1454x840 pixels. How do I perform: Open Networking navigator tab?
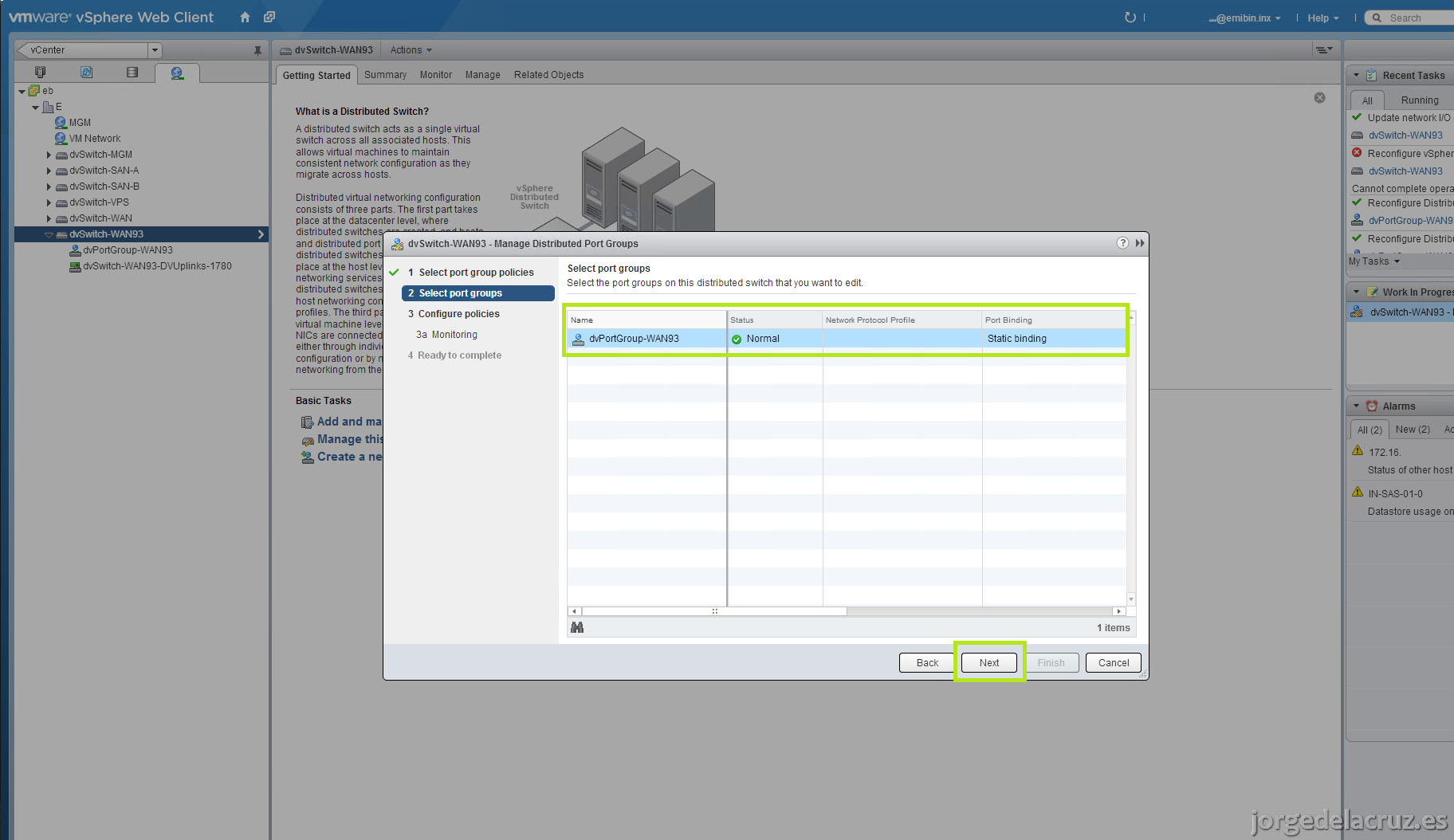(177, 73)
